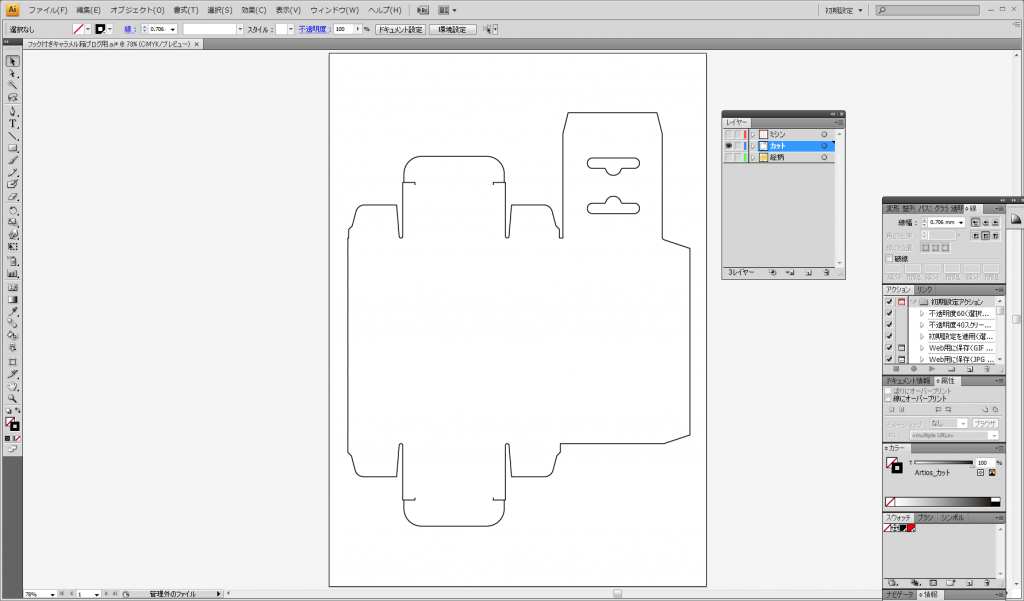Viewport: 1024px width, 601px height.
Task: Hide the カット layer
Action: click(x=728, y=145)
